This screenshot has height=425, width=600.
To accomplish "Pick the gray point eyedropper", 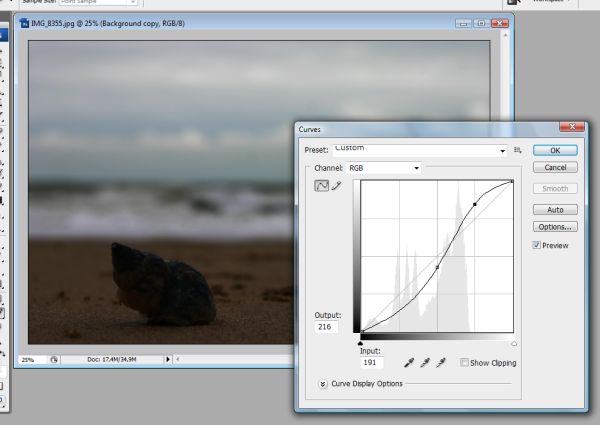I will coord(425,362).
